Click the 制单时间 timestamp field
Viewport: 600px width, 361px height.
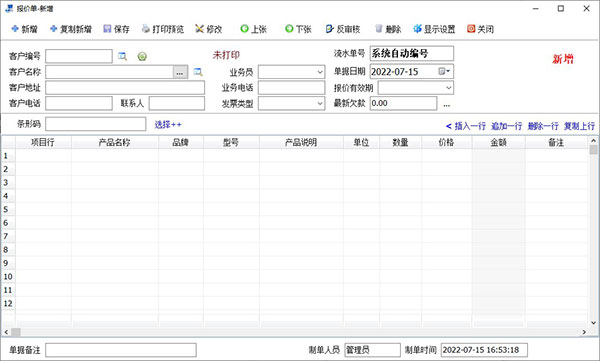click(x=484, y=350)
